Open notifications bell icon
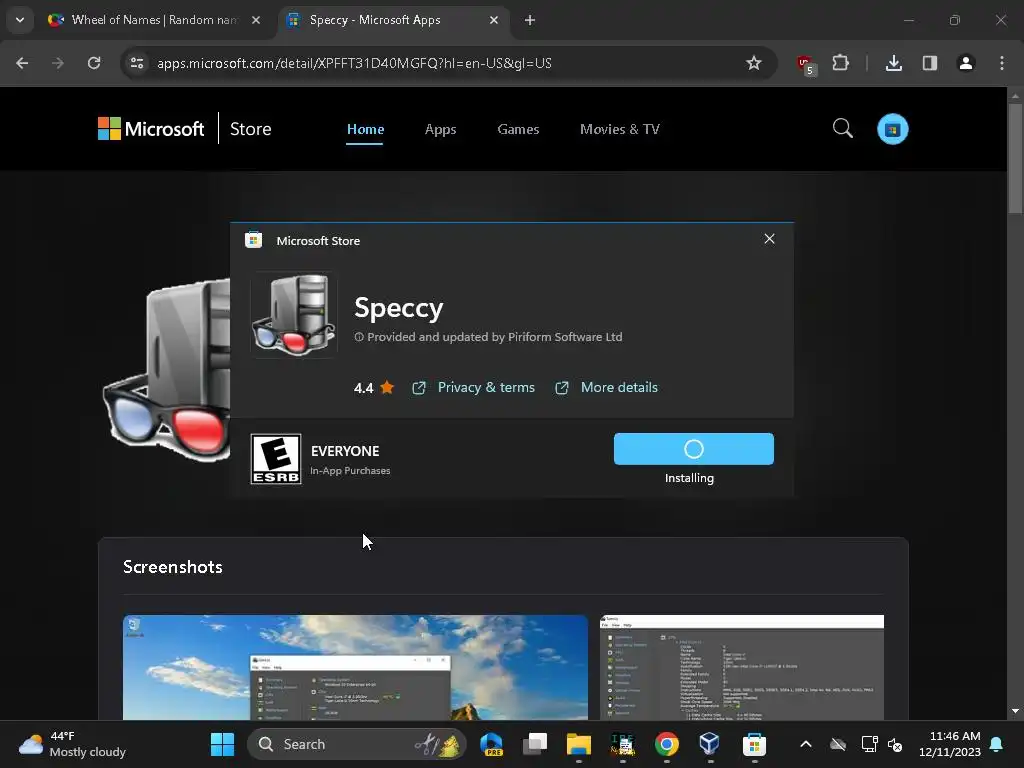 [997, 744]
